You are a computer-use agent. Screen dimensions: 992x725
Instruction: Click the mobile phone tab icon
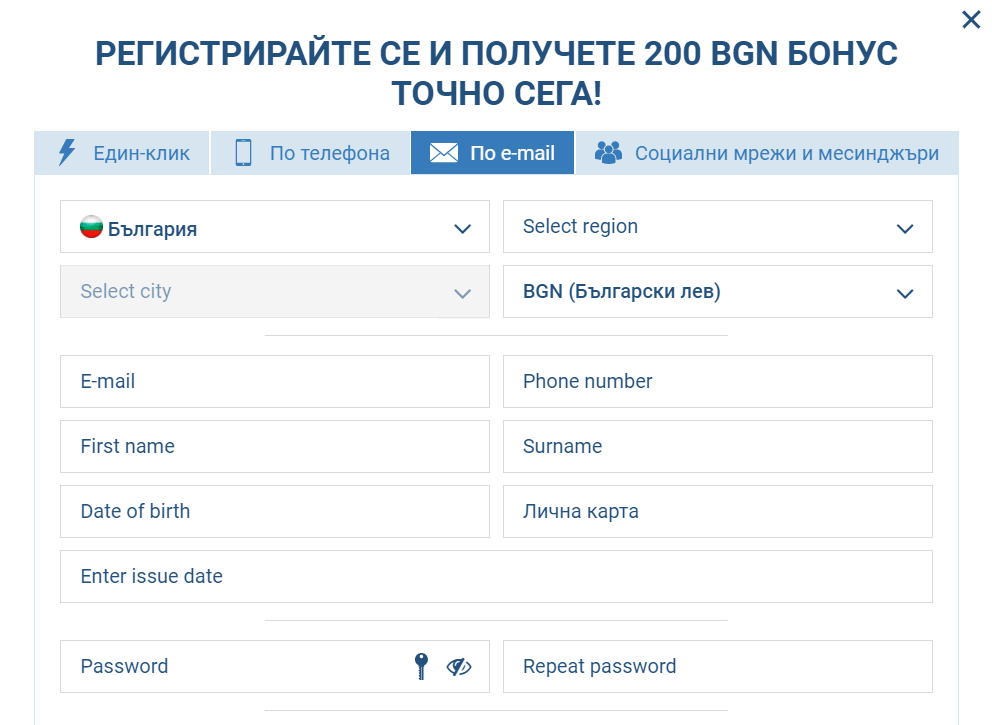pyautogui.click(x=243, y=152)
